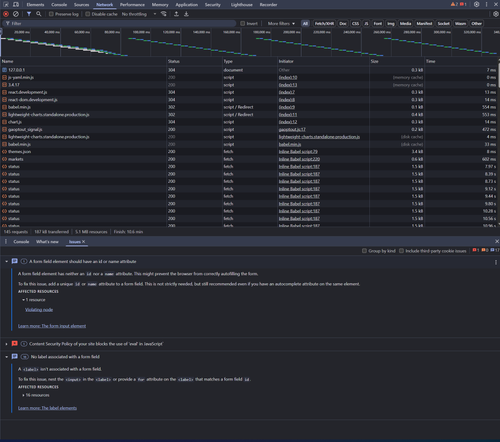Sort by the Size column header
Viewport: 500px width, 442px height.
397,61
